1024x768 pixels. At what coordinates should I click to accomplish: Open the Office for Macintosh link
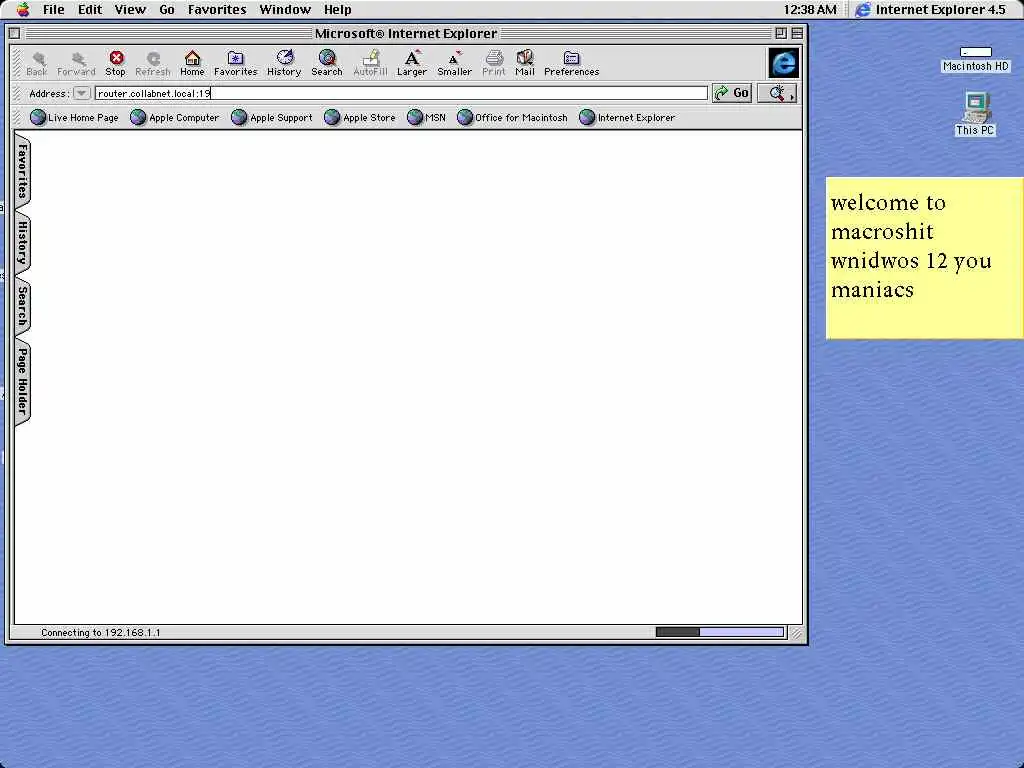[513, 118]
